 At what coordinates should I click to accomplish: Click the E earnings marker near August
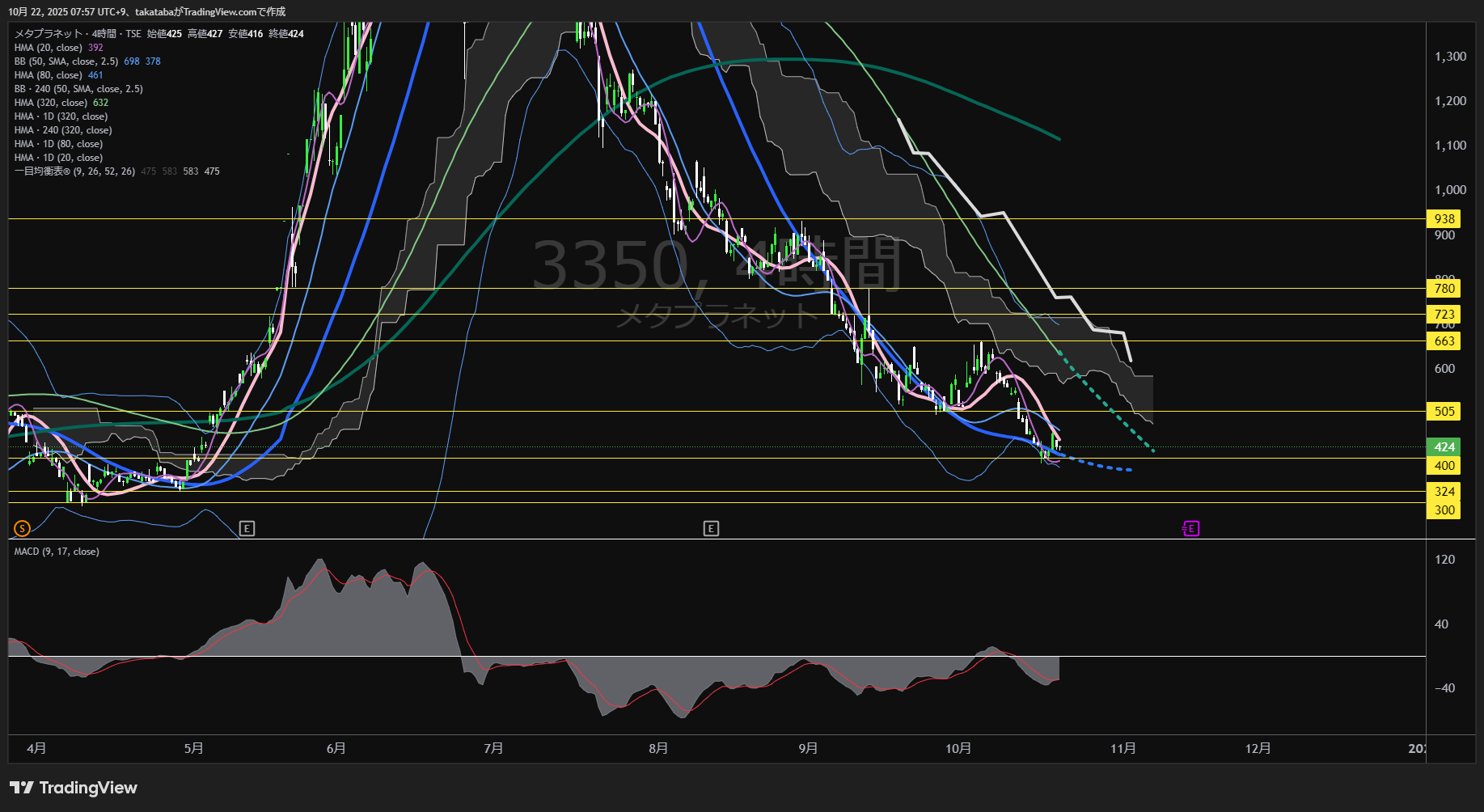click(x=711, y=529)
